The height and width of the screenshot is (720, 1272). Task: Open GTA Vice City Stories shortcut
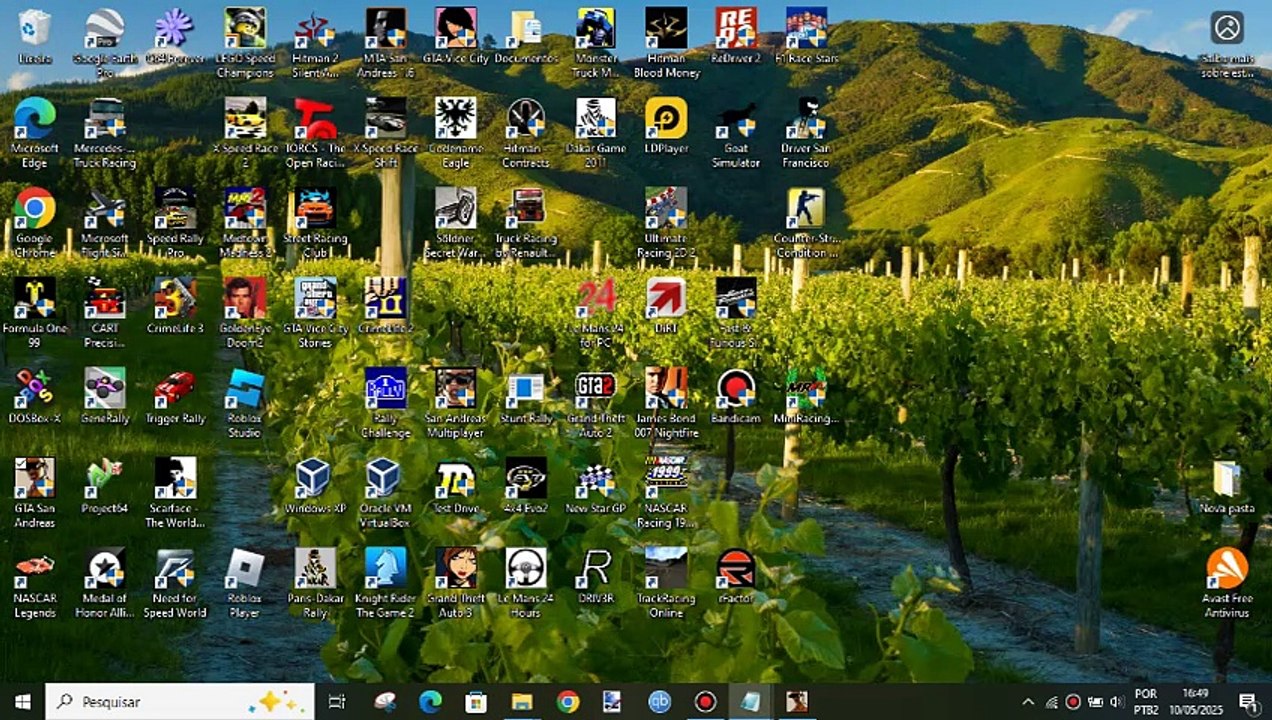(x=315, y=312)
